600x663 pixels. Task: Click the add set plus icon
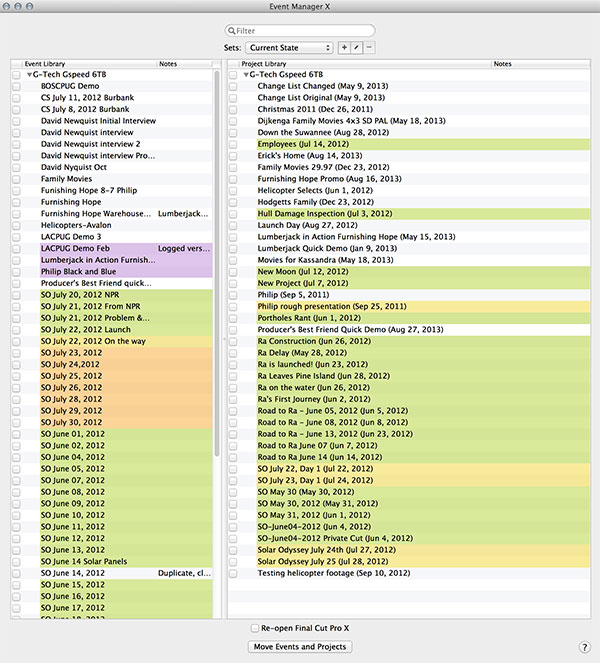pos(344,48)
